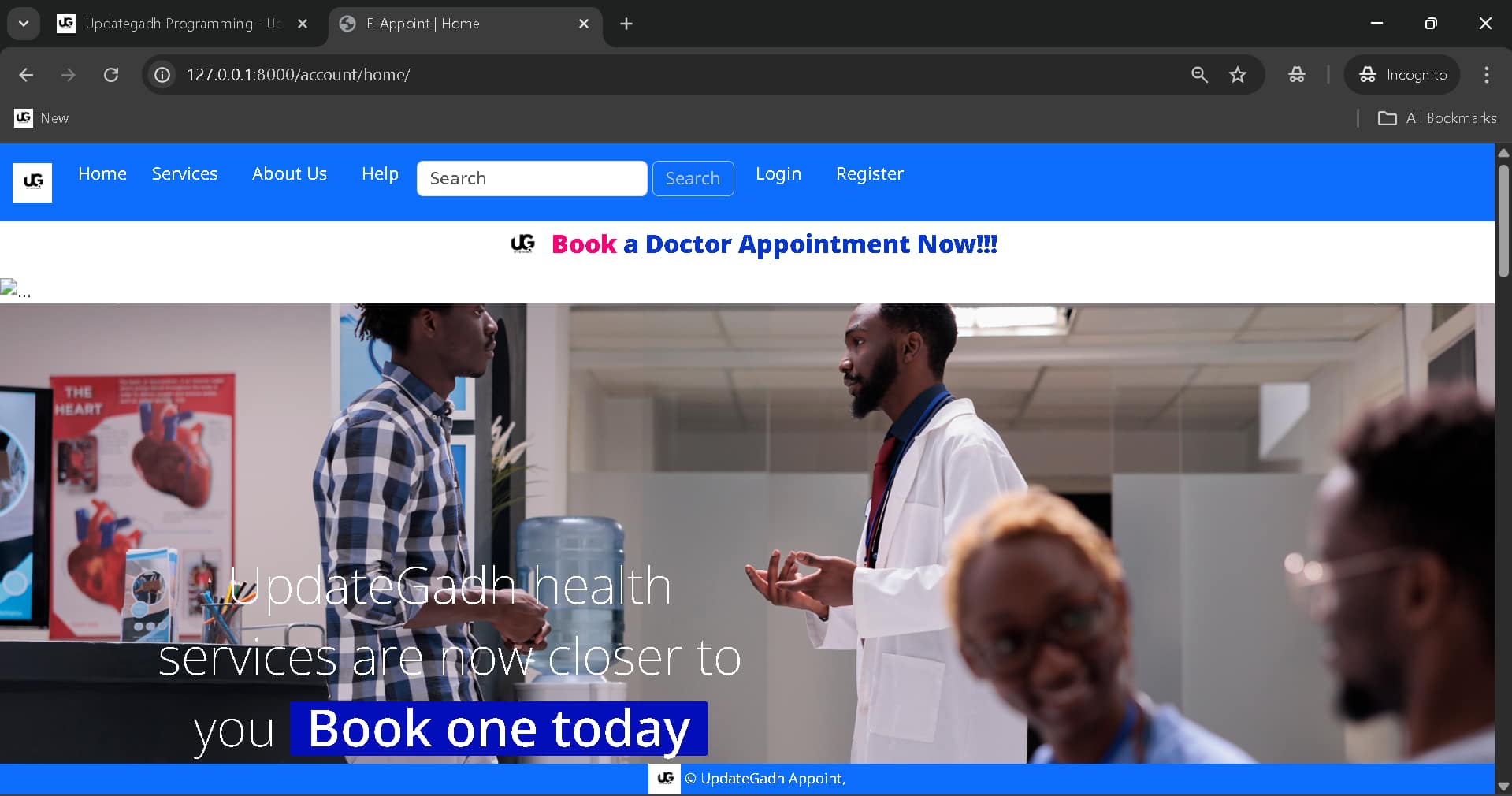1512x796 pixels.
Task: Click the reload page icon
Action: [x=111, y=75]
